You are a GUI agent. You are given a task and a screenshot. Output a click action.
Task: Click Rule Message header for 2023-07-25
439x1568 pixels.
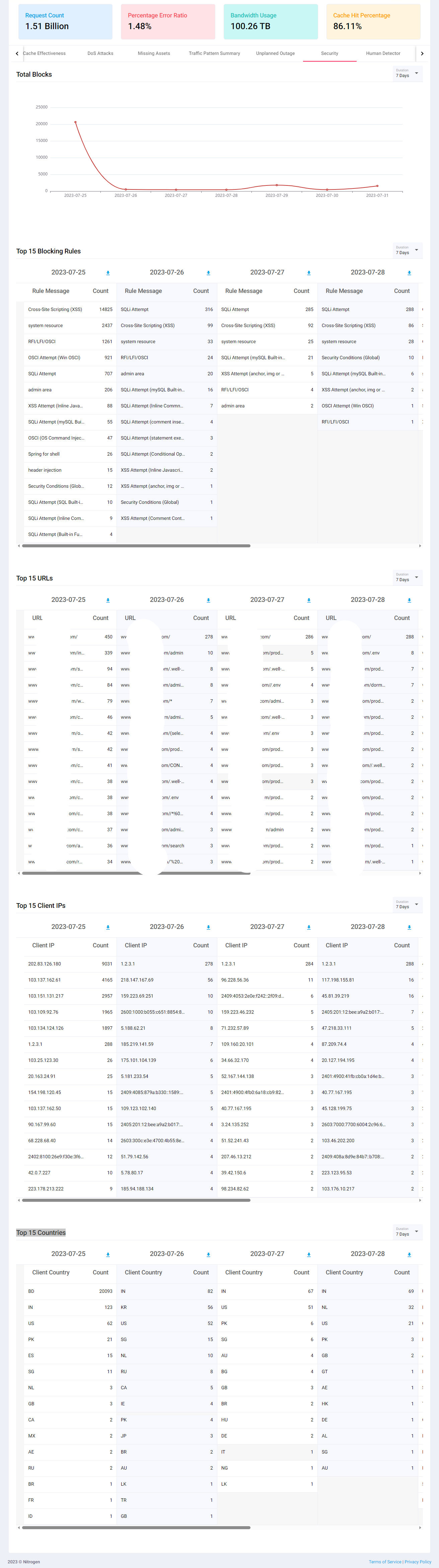(51, 291)
